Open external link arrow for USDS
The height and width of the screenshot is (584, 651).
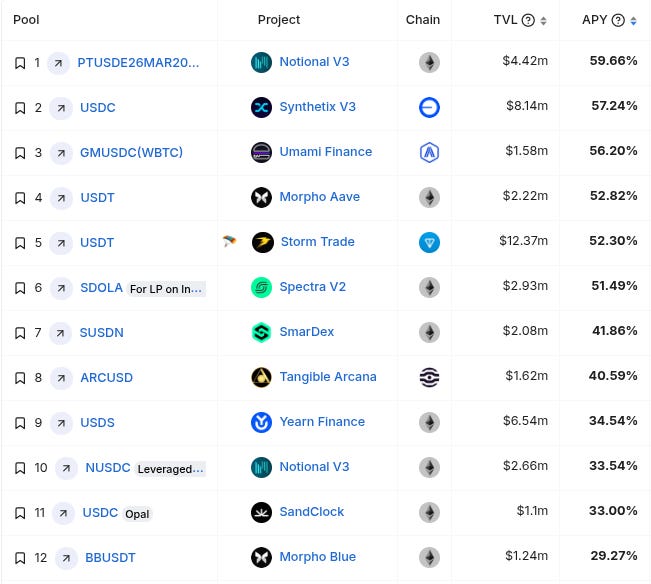pos(61,423)
